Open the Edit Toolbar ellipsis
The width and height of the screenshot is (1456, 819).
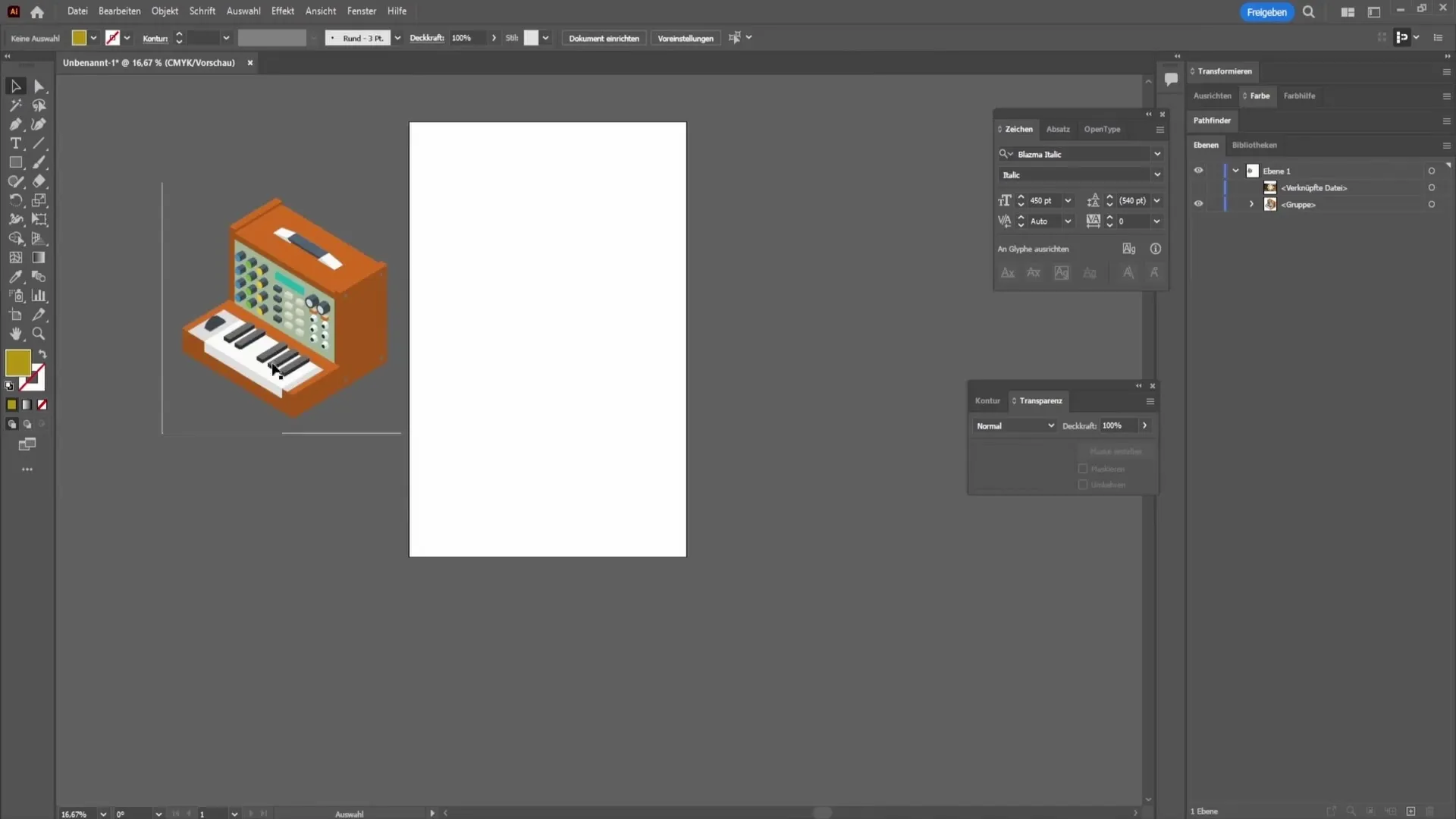click(27, 469)
